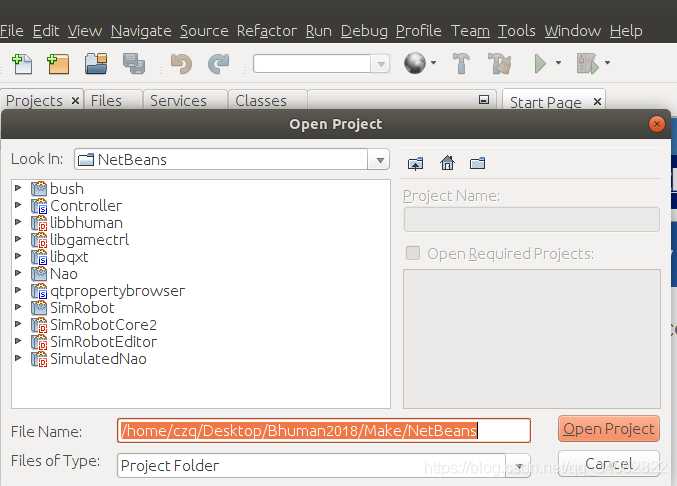Image resolution: width=677 pixels, height=486 pixels.
Task: Select the Nao project icon
Action: coord(39,274)
